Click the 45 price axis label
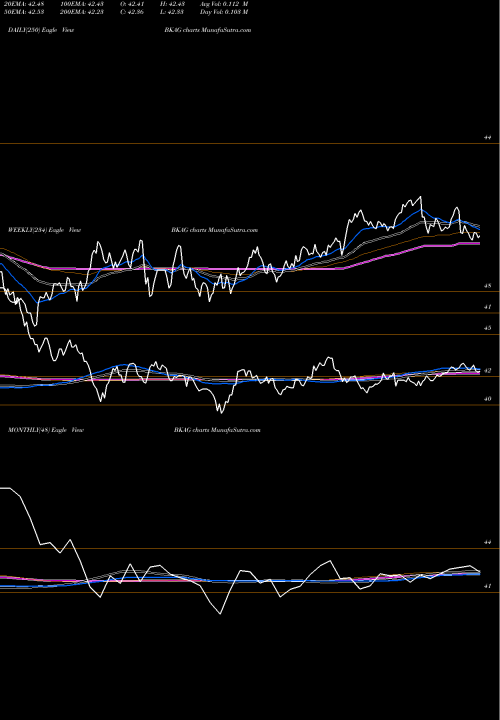 [487, 328]
